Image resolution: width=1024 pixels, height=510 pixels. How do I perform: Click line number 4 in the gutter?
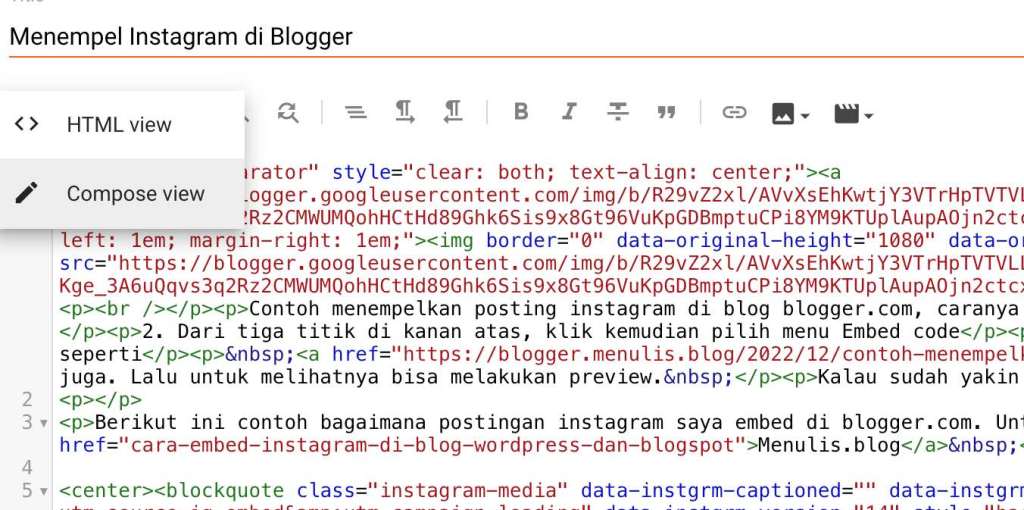27,468
